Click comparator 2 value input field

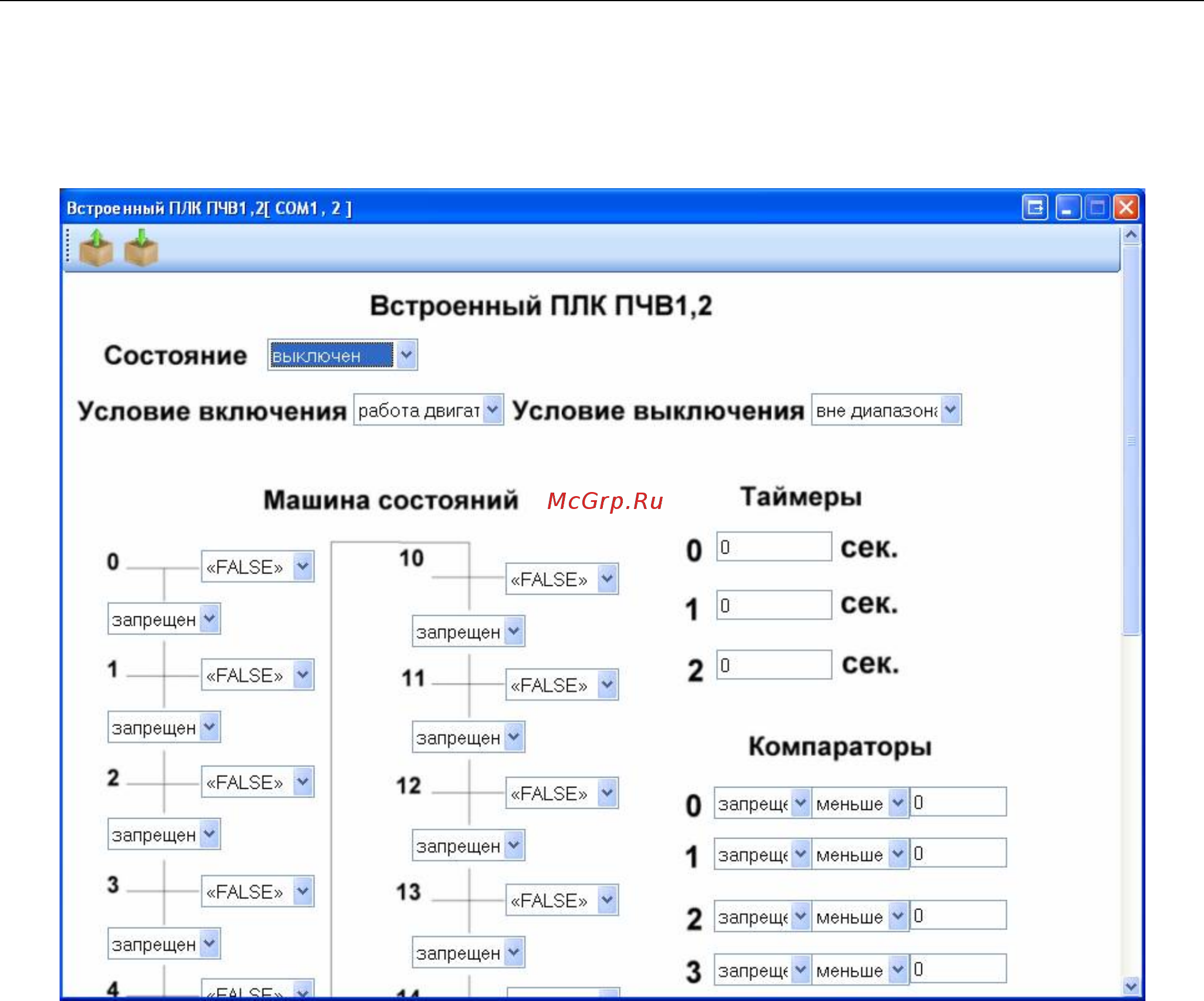[958, 915]
